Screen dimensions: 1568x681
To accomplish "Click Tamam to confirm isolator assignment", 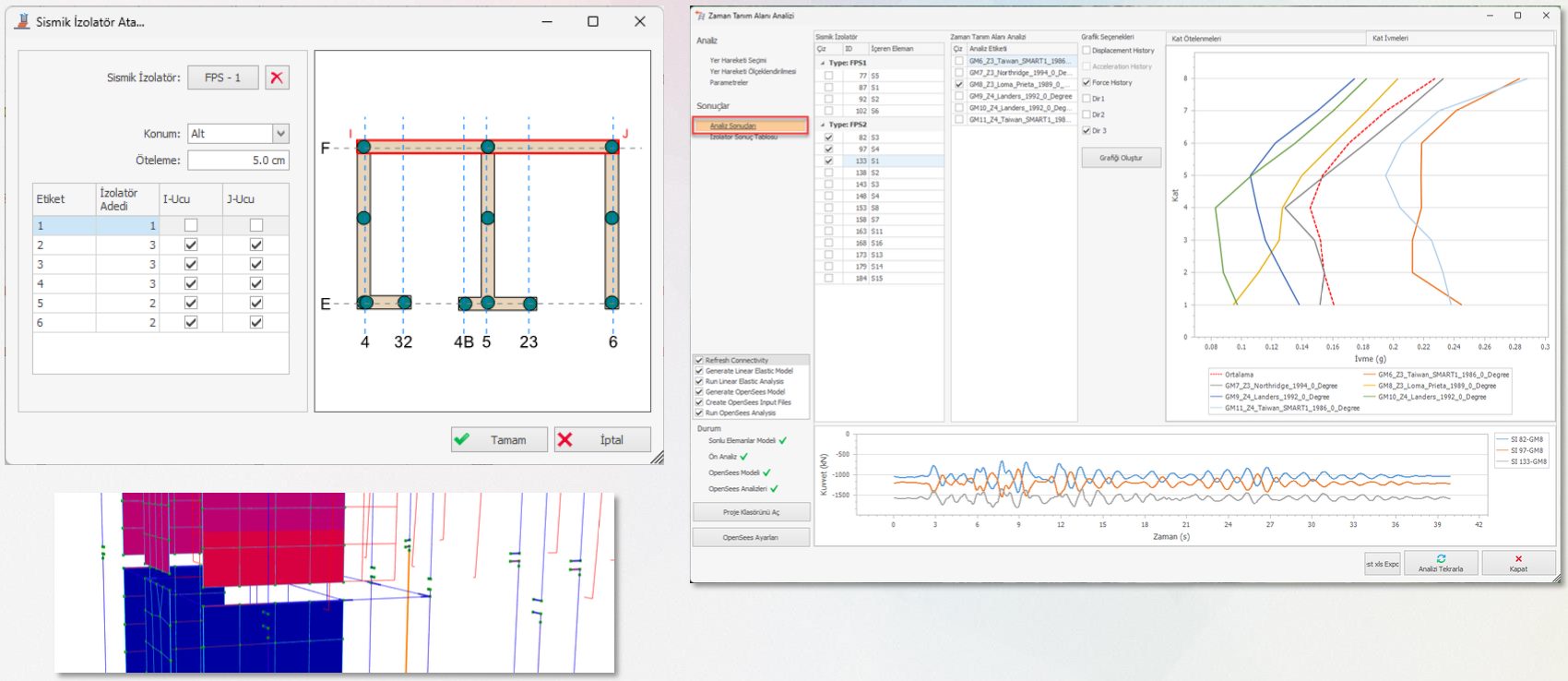I will [499, 440].
